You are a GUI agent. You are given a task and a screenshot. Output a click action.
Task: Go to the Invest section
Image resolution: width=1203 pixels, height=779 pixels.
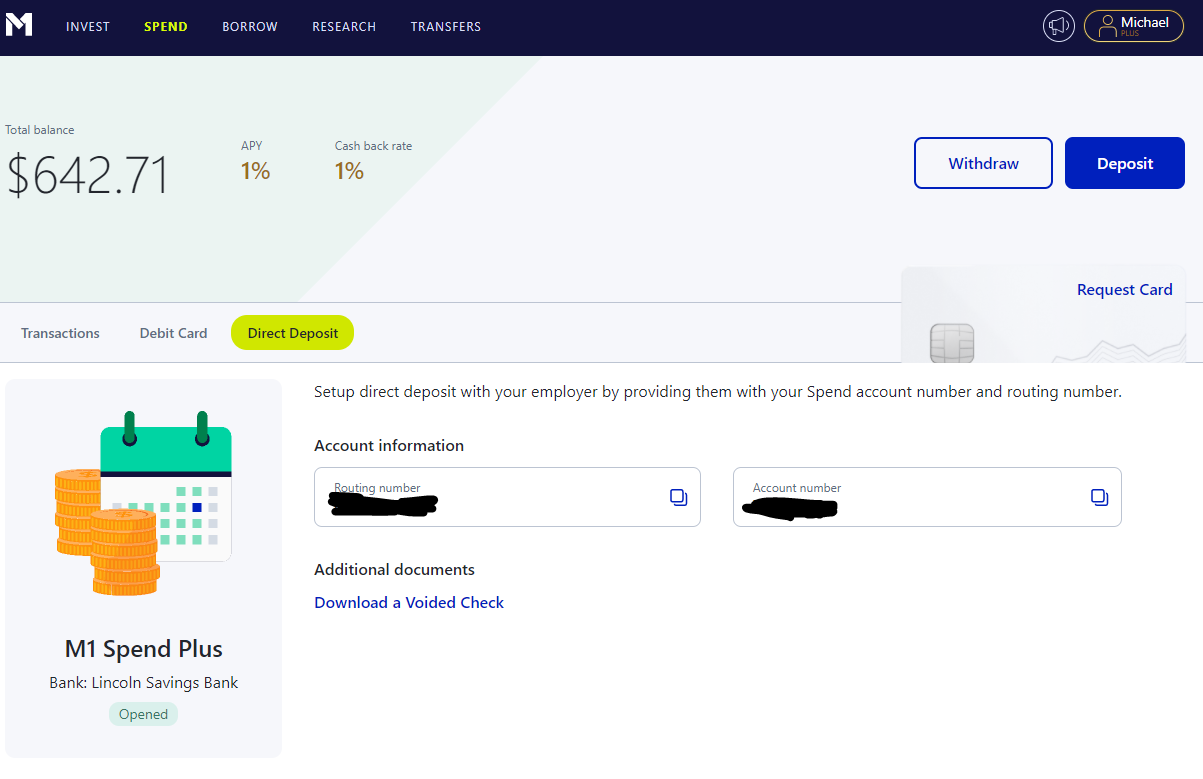click(88, 27)
